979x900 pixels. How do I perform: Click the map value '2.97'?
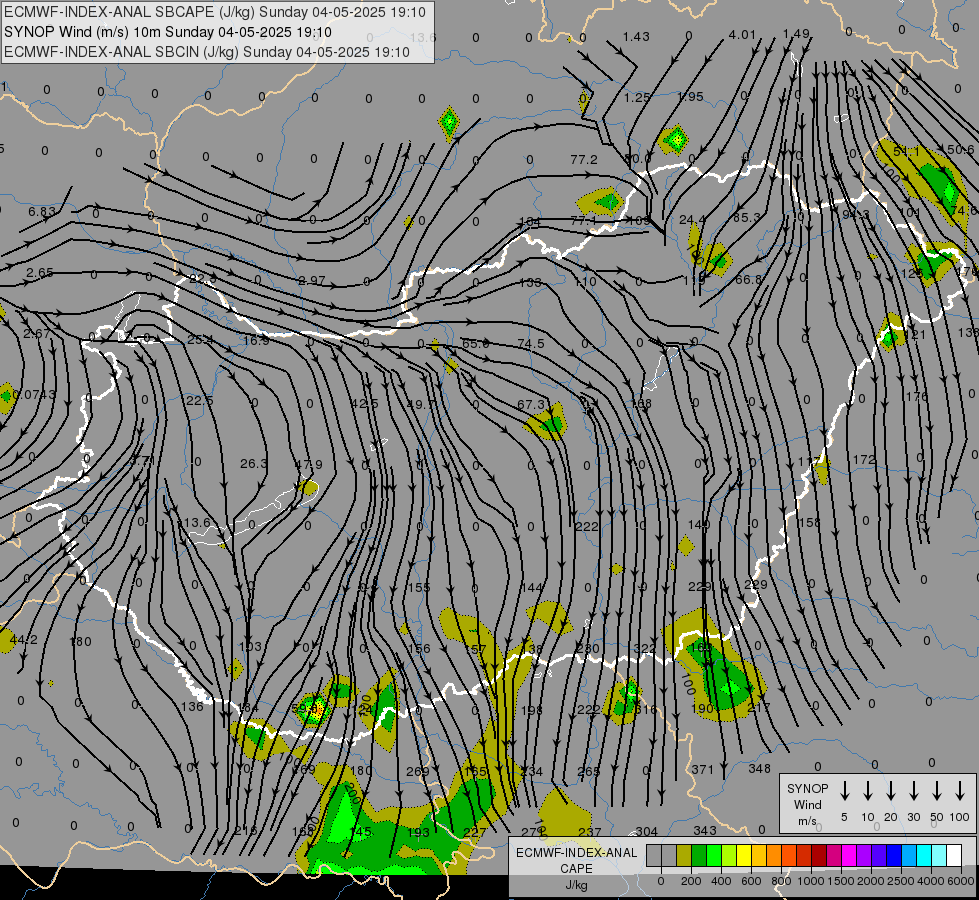click(x=312, y=281)
